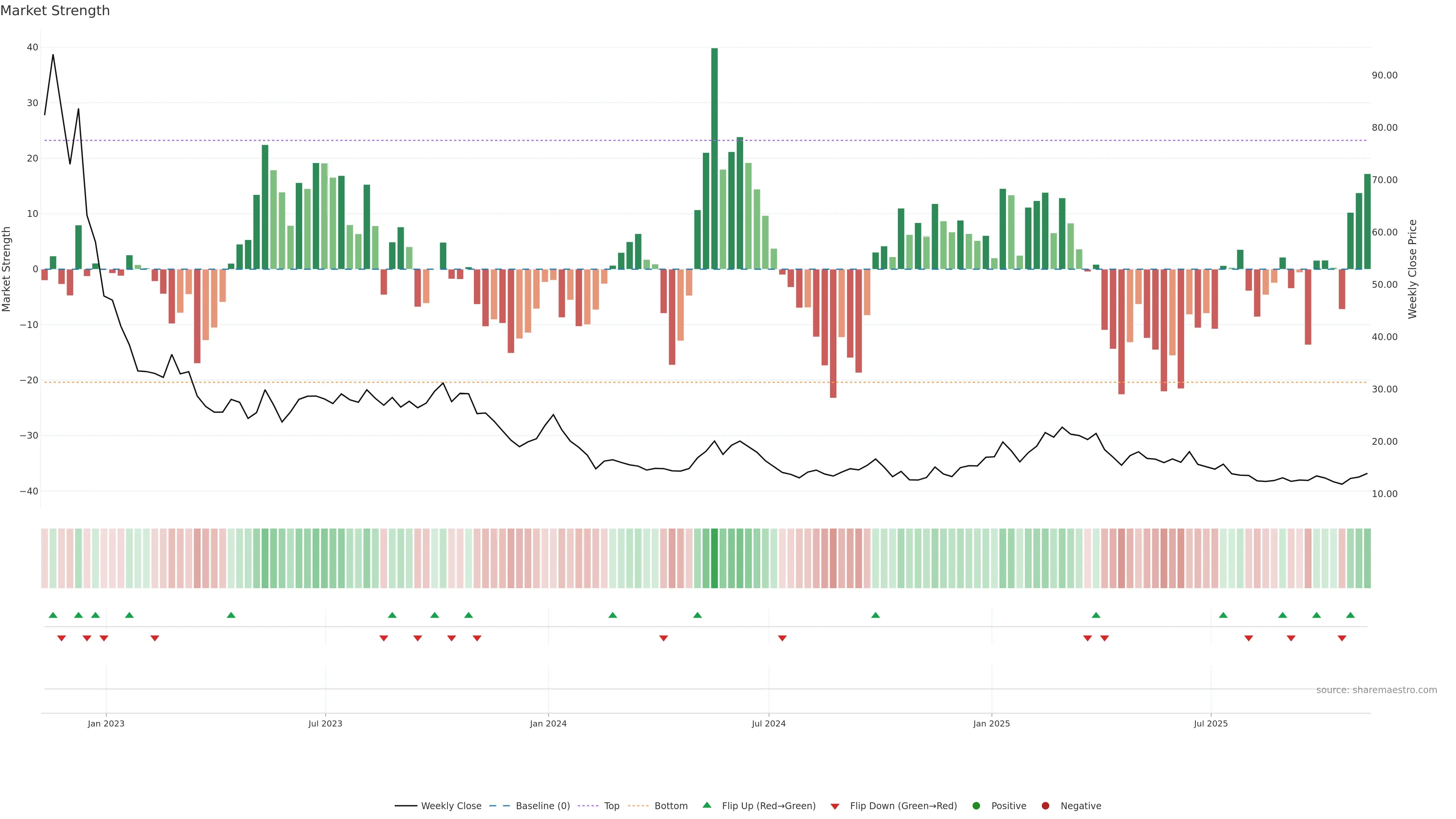Click the Jan 2023 x-axis label
Screen dimensions: 1456x819
[x=106, y=723]
